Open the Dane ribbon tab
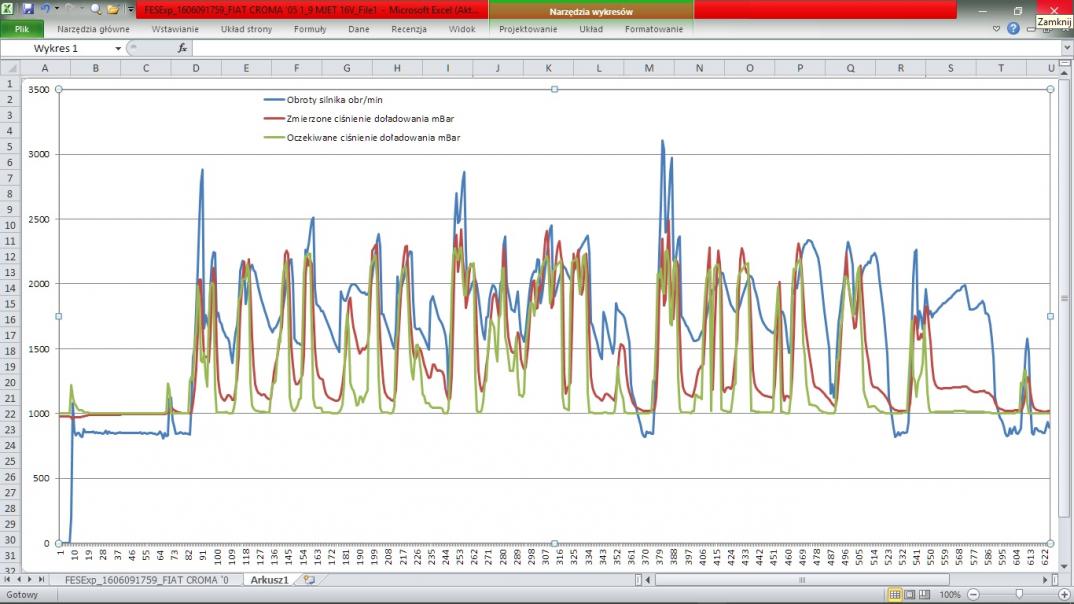The width and height of the screenshot is (1074, 604). click(x=358, y=29)
